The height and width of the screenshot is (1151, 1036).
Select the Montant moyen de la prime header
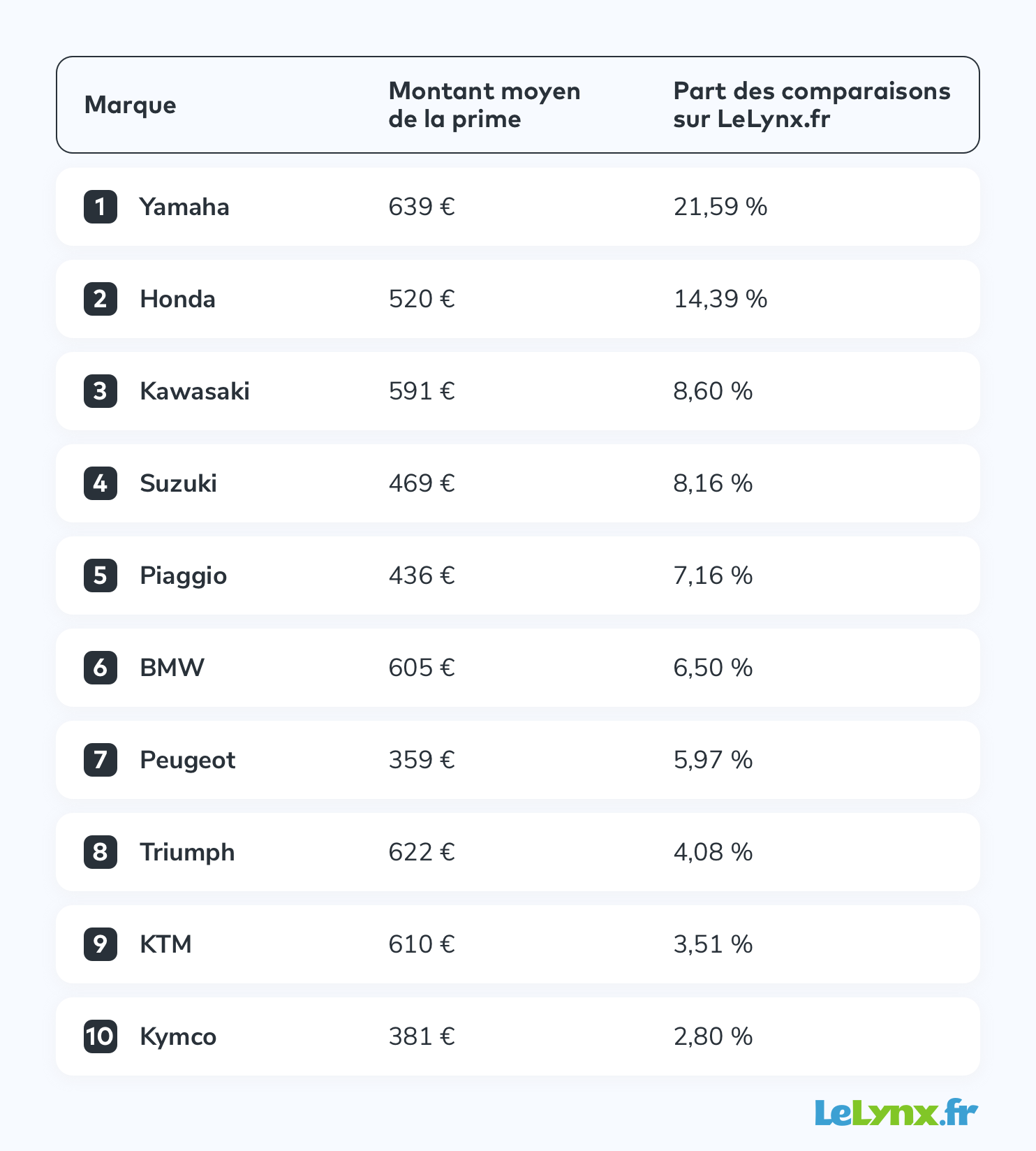[x=484, y=105]
